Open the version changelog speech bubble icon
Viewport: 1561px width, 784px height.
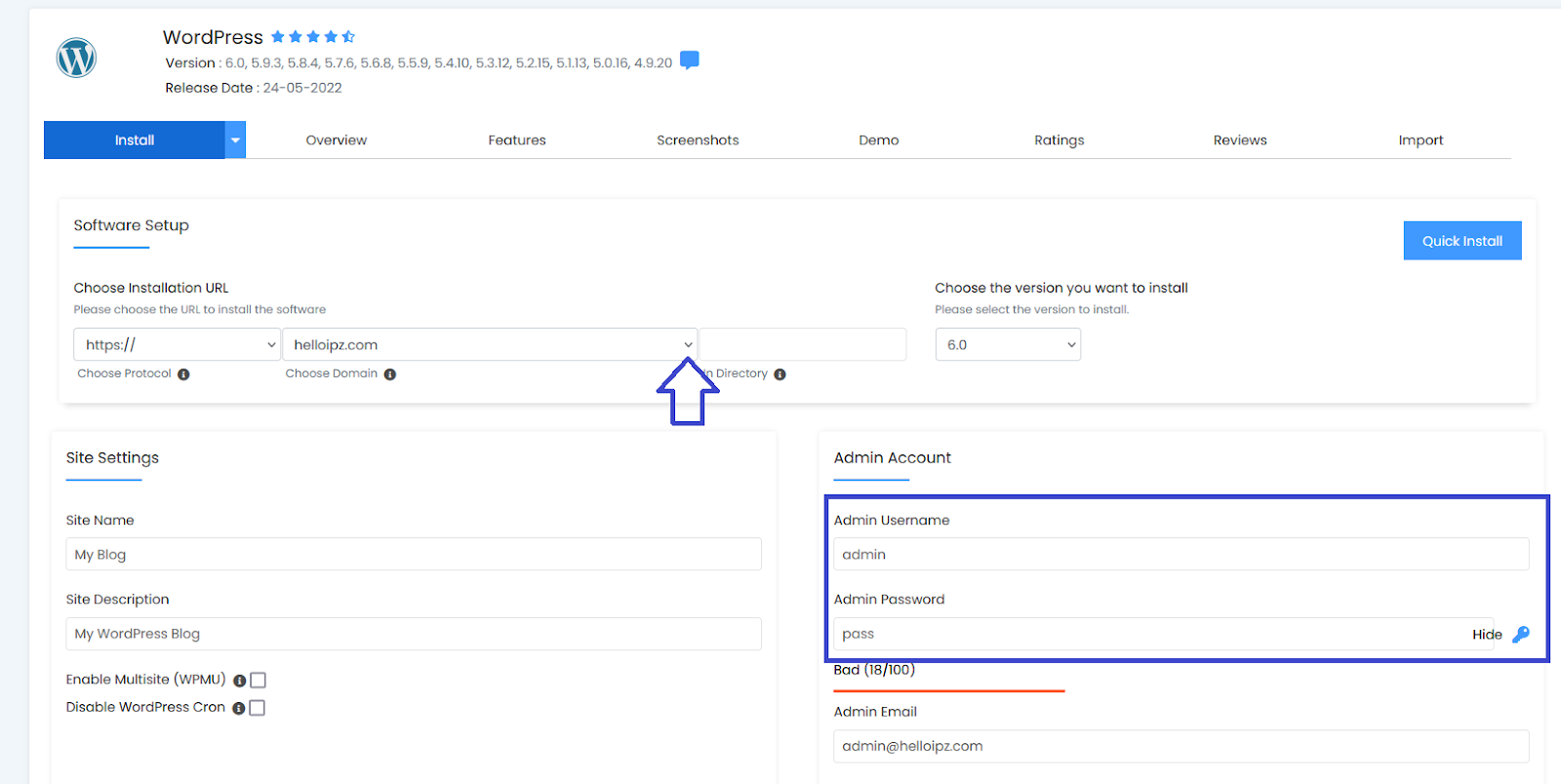click(690, 60)
